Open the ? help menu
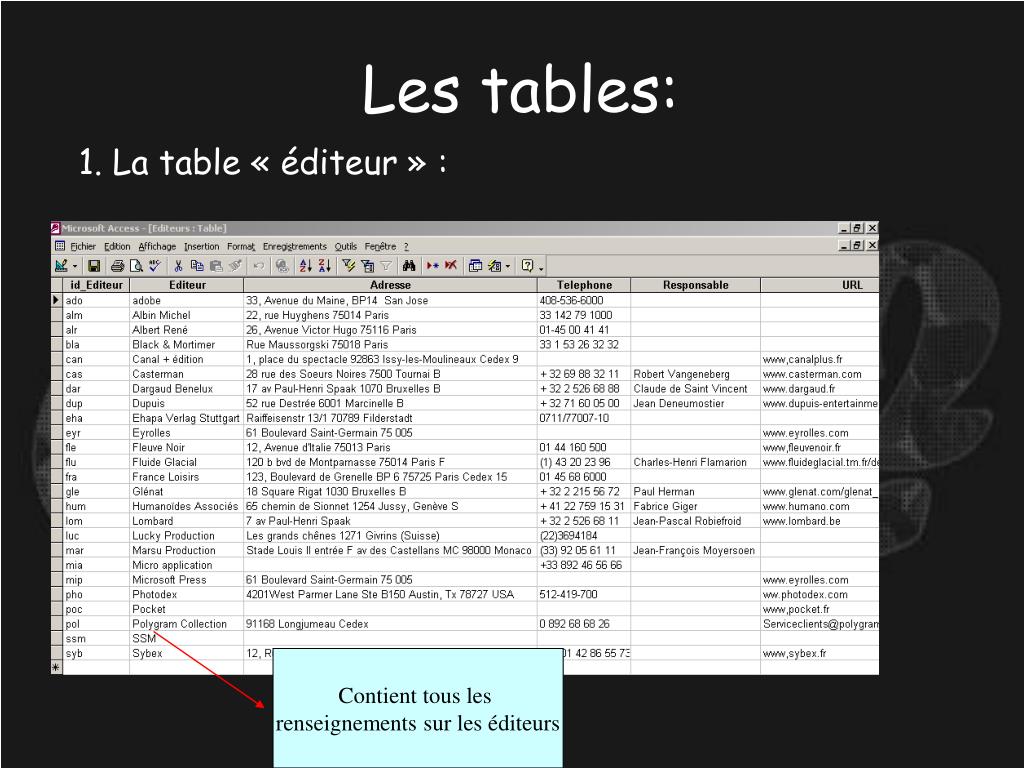 406,247
